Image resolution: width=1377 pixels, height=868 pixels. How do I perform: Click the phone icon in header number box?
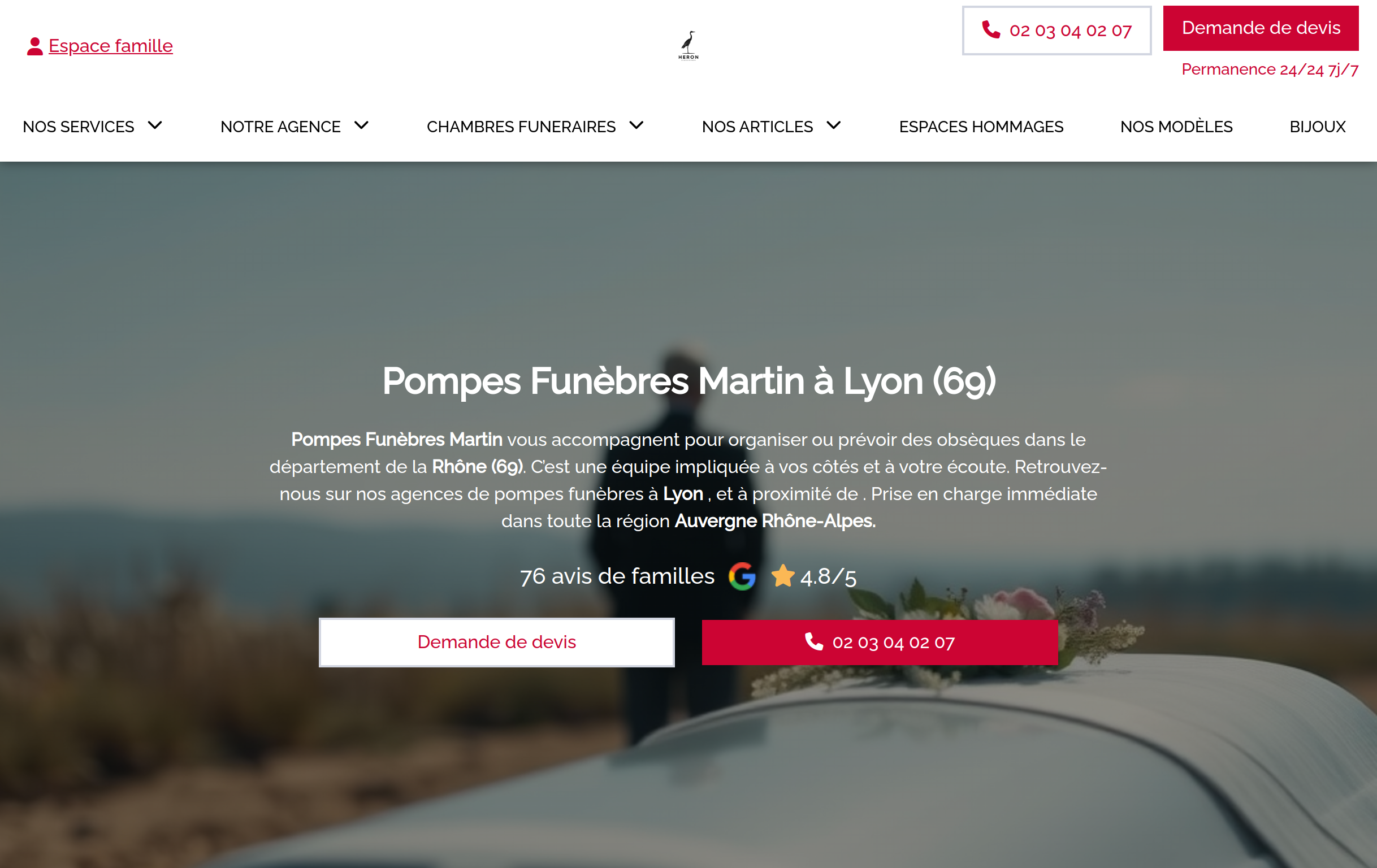pyautogui.click(x=991, y=30)
